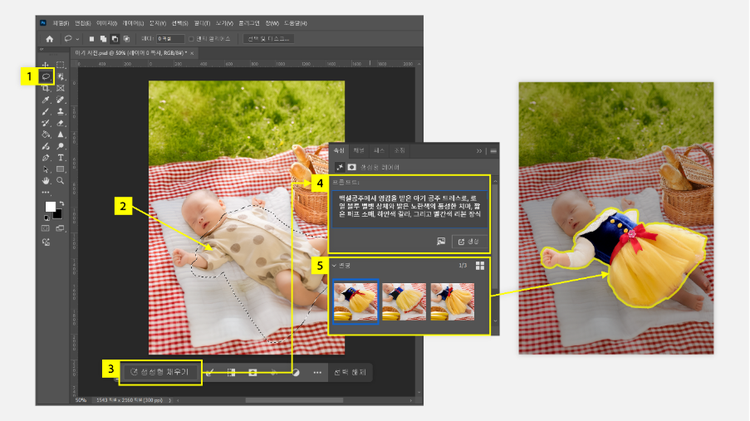Toggle the Anti-alias checkbox
Viewport: 750px width, 421px height.
point(191,39)
